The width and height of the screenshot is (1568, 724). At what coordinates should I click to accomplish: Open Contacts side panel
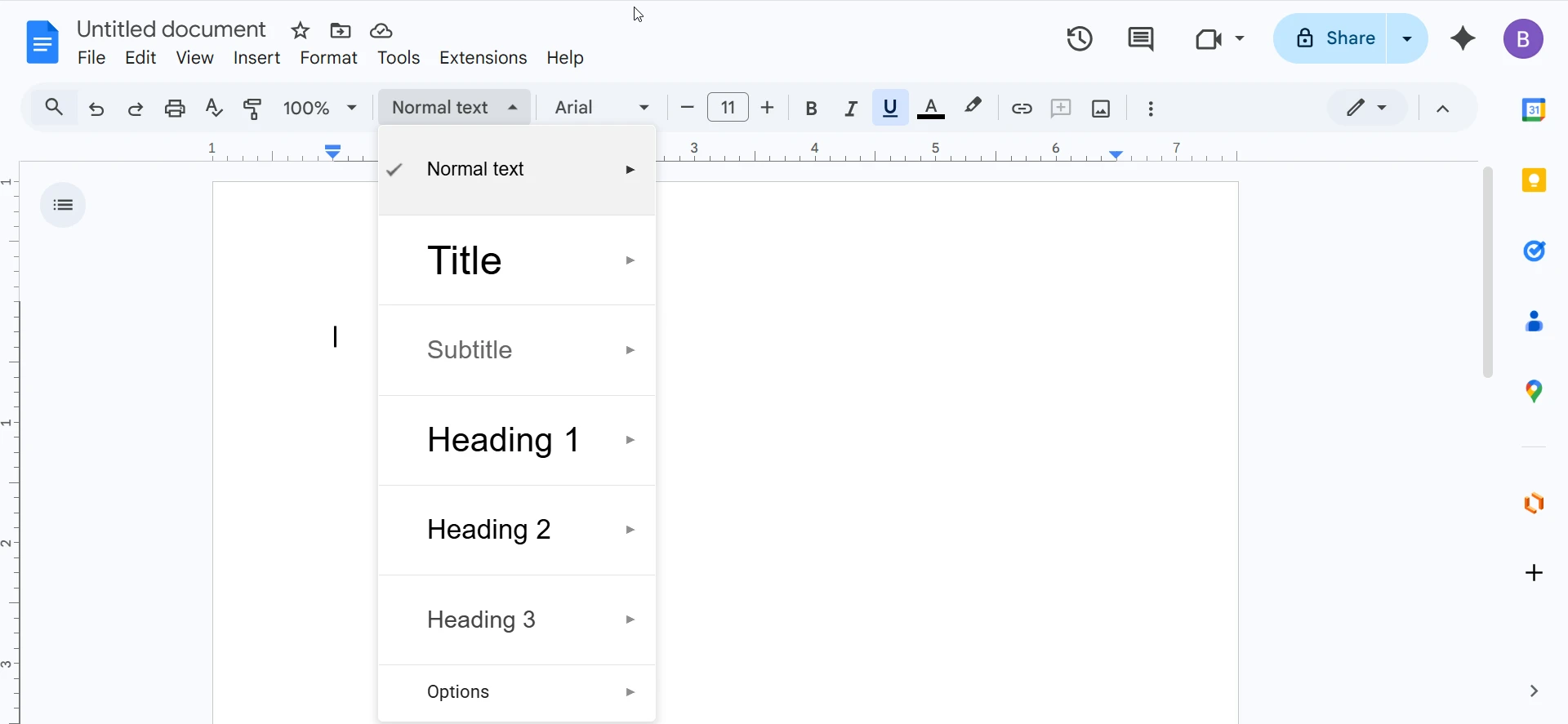1535,322
